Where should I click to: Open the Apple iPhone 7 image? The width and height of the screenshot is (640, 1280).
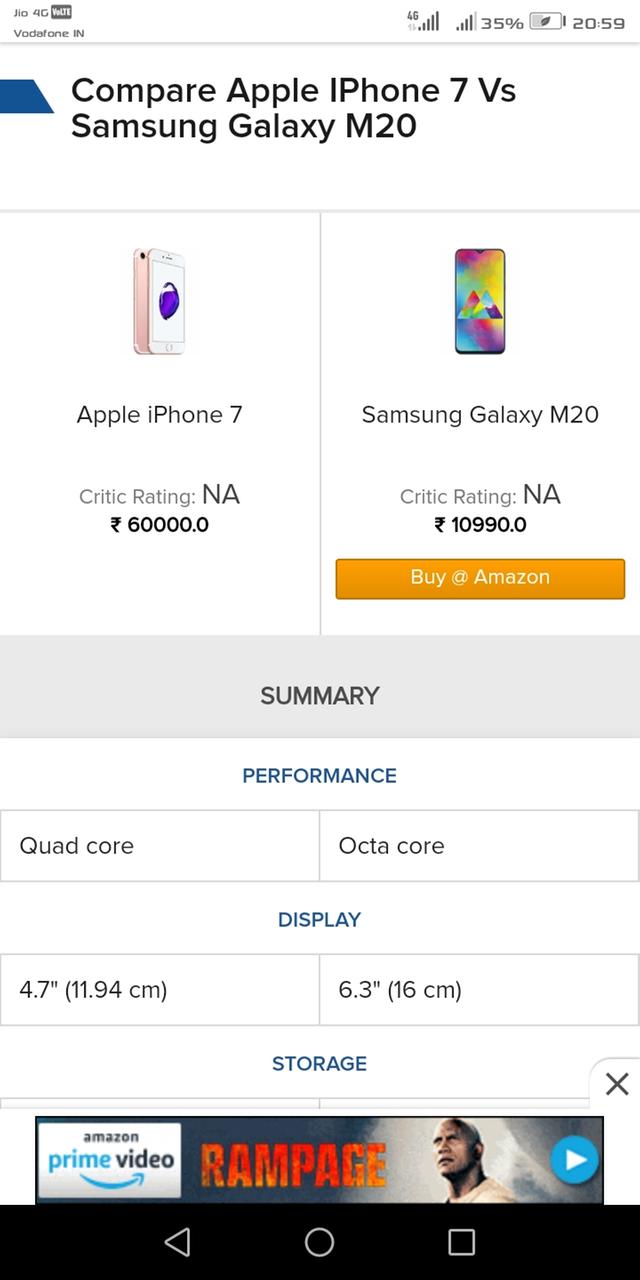coord(159,301)
